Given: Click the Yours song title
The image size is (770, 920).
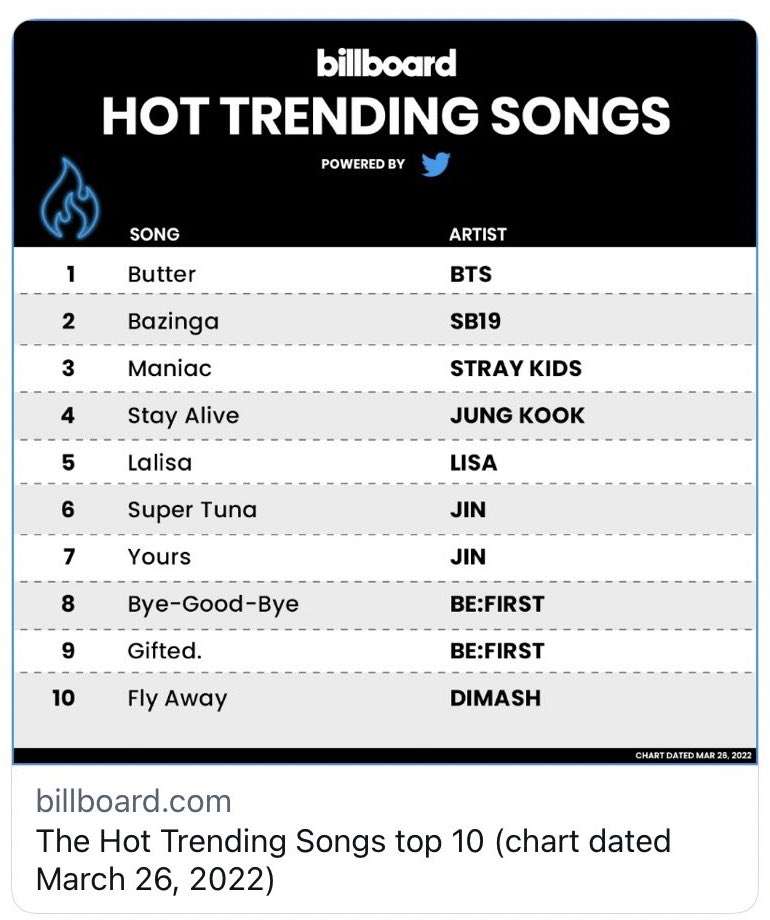Looking at the screenshot, I should (159, 556).
